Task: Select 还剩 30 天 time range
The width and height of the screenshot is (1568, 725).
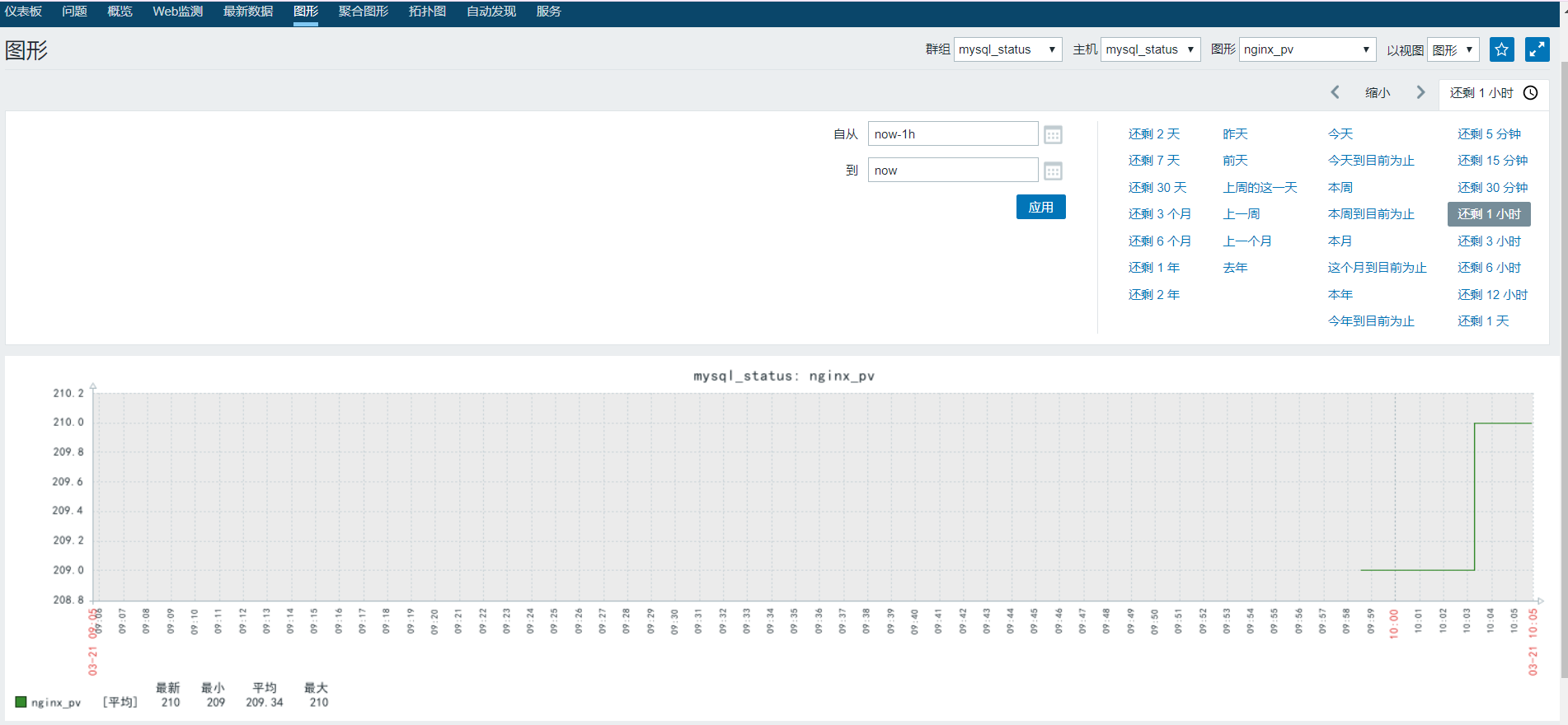Action: point(1157,188)
